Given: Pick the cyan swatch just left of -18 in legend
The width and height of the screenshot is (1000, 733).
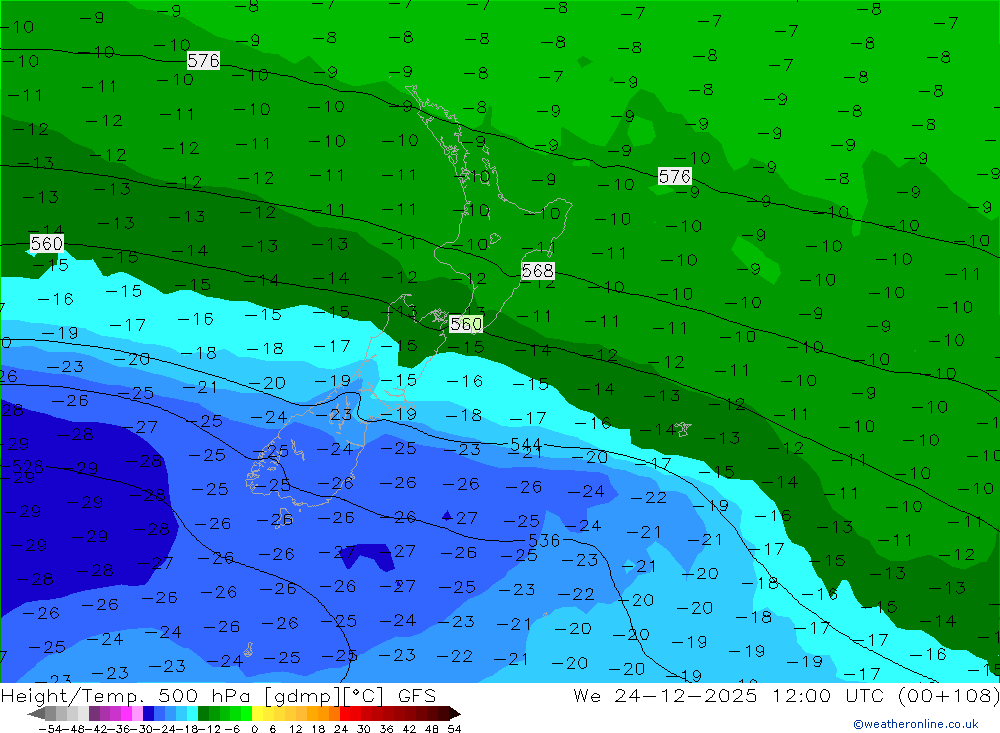Looking at the screenshot, I should tap(192, 714).
